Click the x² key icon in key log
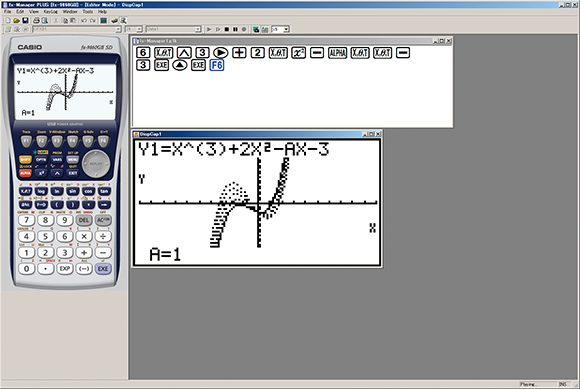 pos(298,53)
